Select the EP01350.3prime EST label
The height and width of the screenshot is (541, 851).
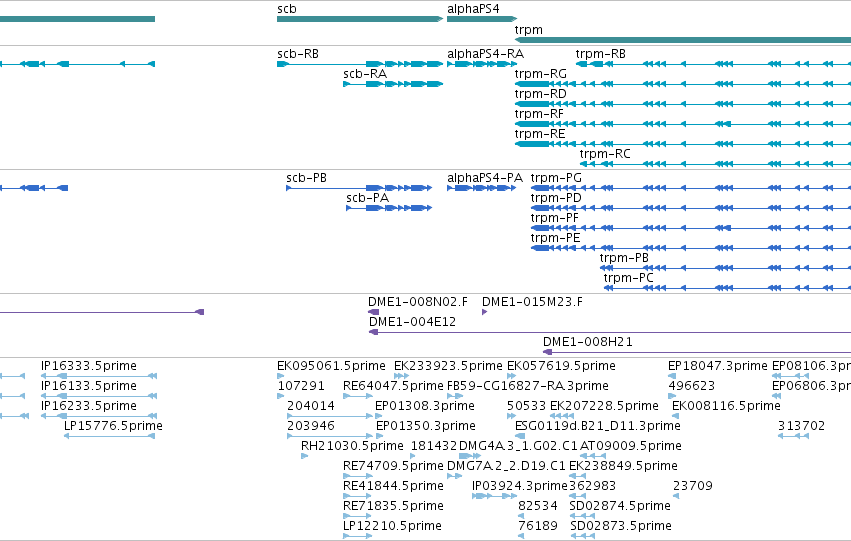click(x=426, y=427)
